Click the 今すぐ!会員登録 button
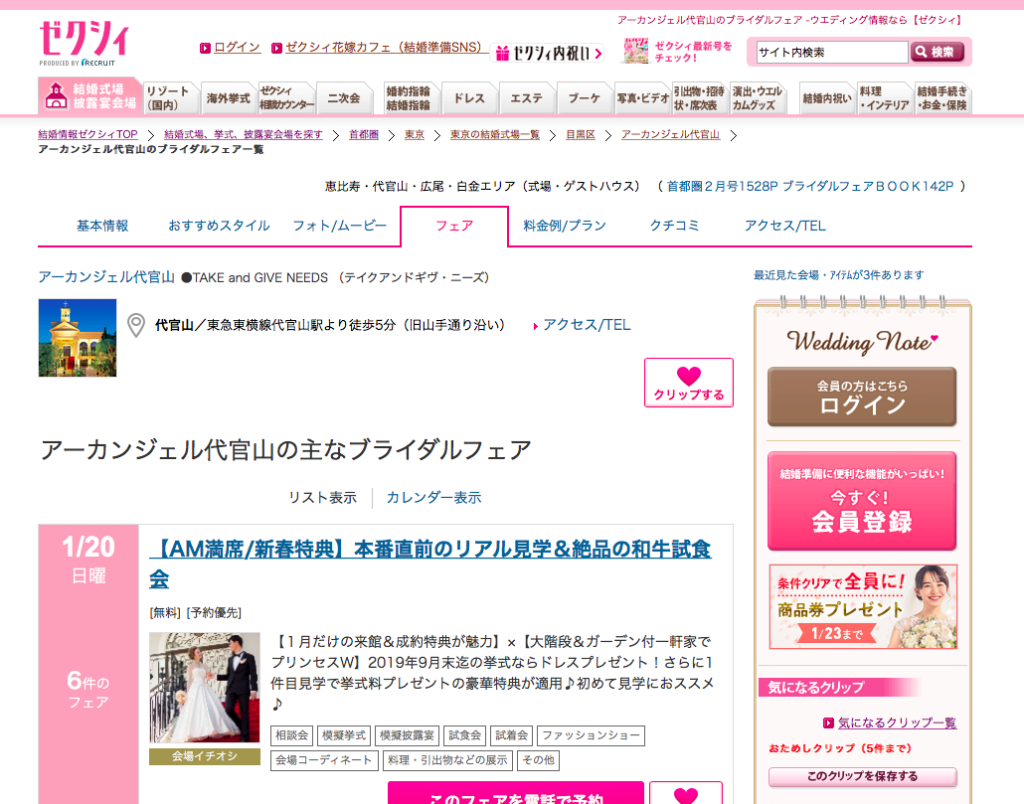This screenshot has width=1024, height=804. pos(862,501)
